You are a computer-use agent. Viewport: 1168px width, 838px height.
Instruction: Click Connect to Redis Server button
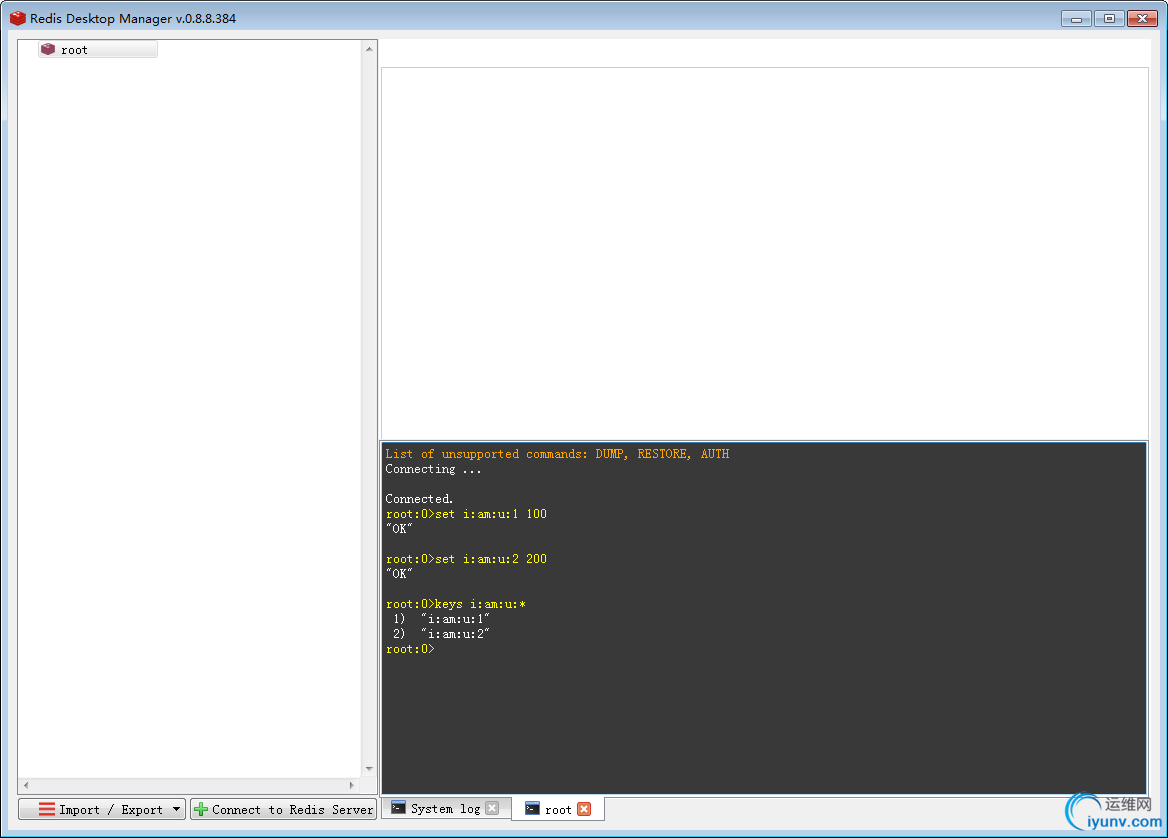pos(283,809)
